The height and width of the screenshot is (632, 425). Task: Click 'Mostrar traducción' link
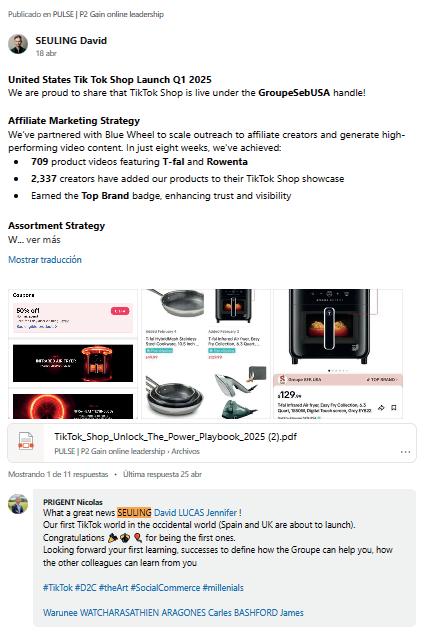pos(45,260)
